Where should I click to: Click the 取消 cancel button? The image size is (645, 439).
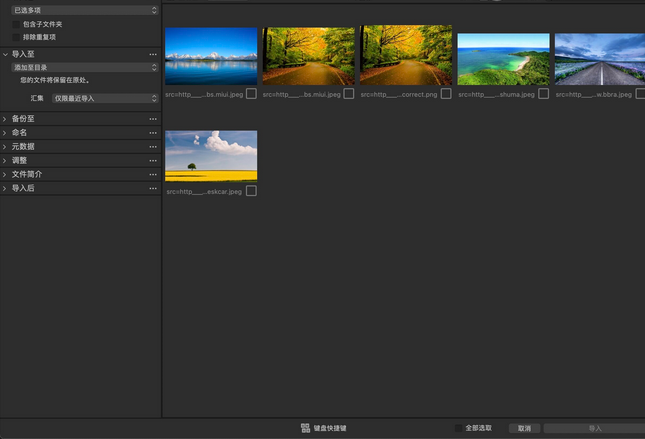pos(524,428)
